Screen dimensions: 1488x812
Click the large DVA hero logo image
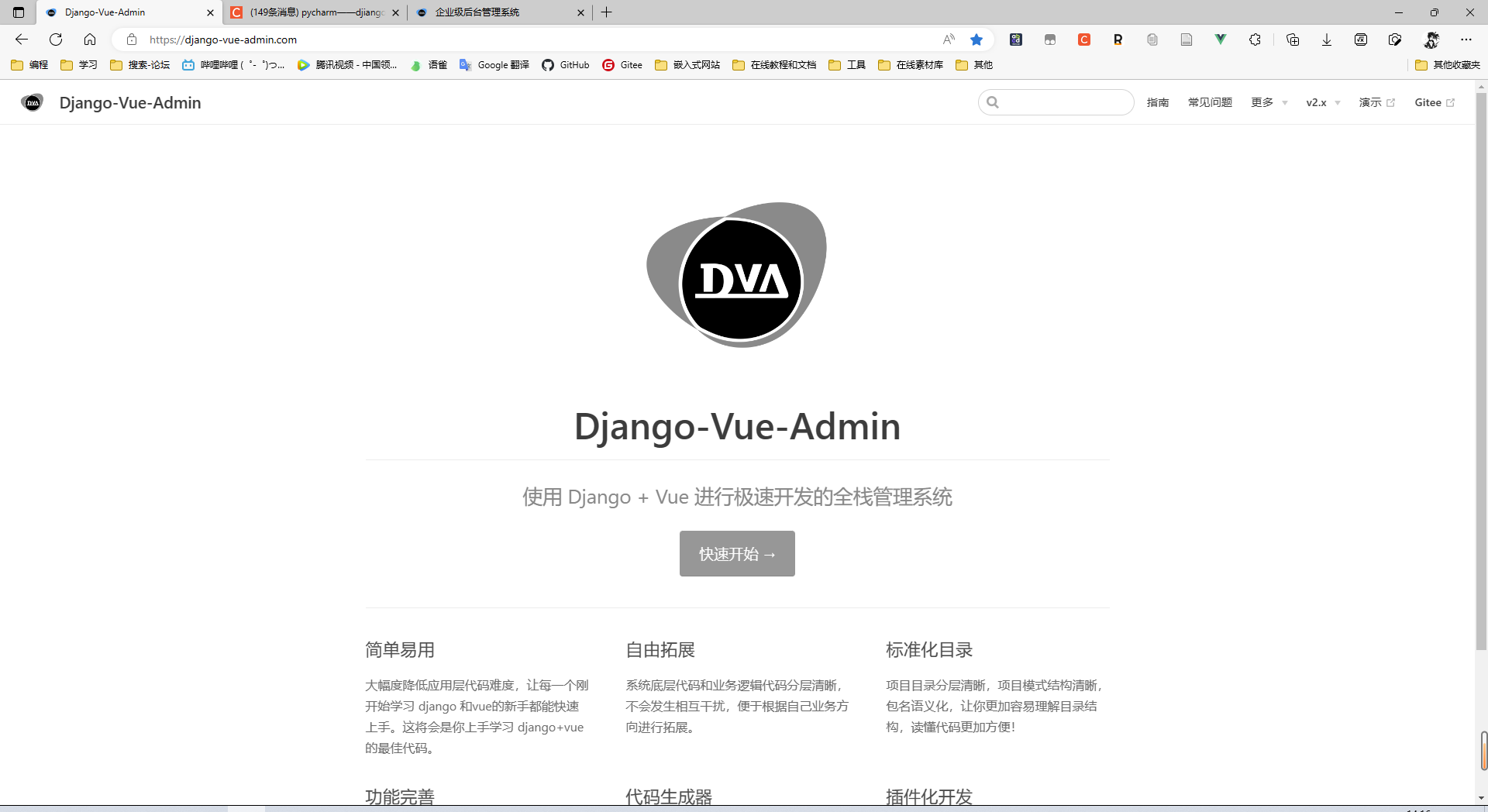(737, 275)
